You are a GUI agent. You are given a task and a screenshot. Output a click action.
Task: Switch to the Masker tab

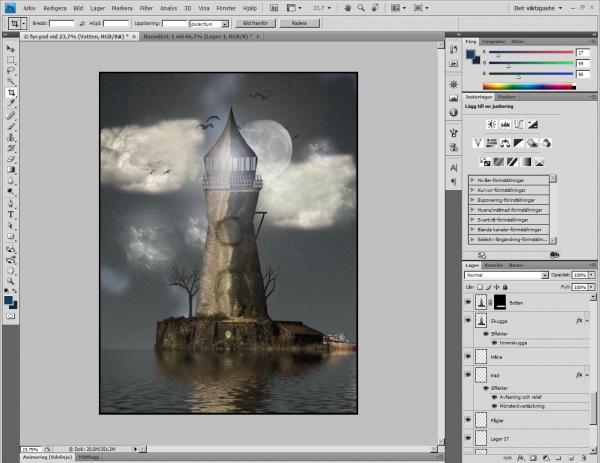(506, 97)
